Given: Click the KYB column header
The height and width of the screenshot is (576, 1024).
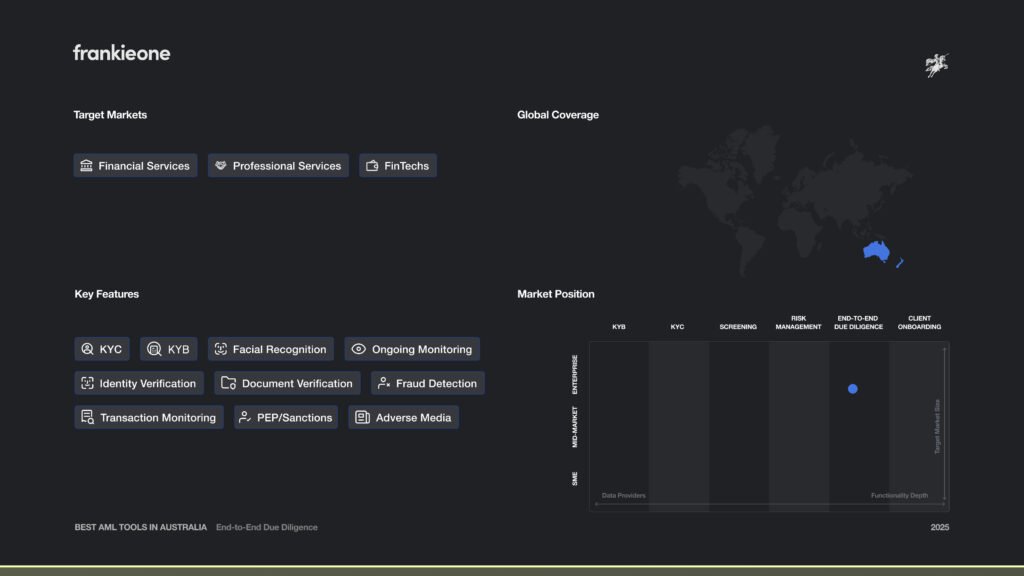Looking at the screenshot, I should pyautogui.click(x=618, y=327).
